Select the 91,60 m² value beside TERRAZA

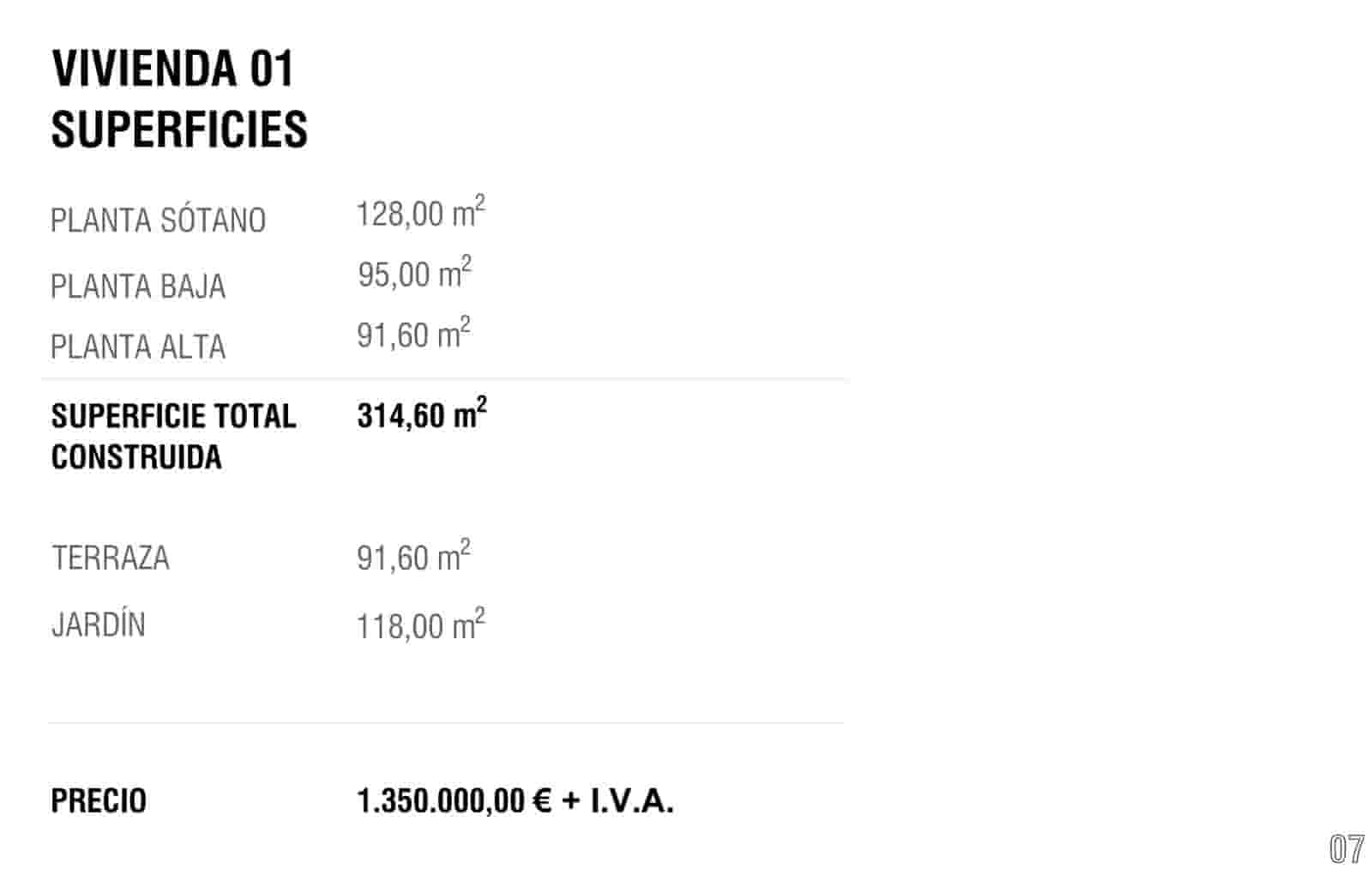point(413,558)
